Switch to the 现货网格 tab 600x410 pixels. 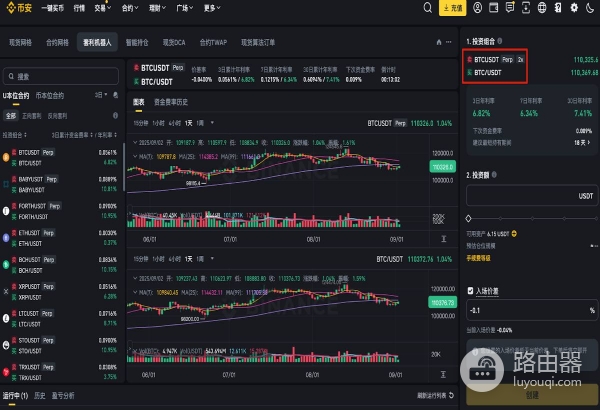pos(20,42)
